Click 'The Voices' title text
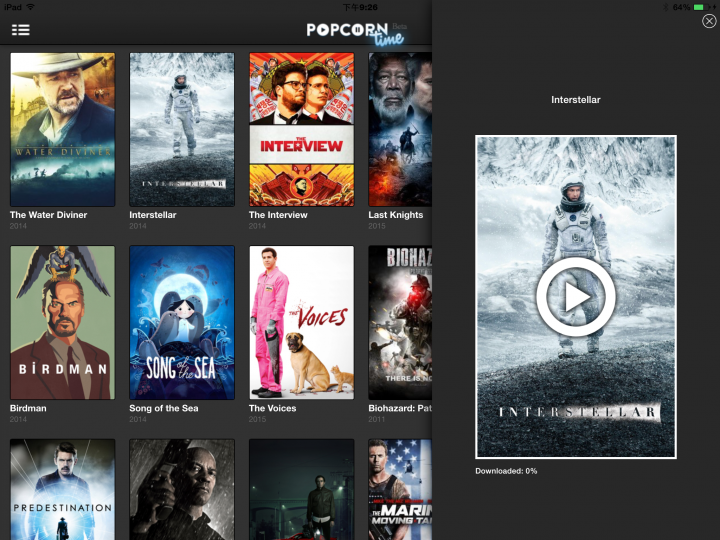The height and width of the screenshot is (540, 720). click(x=272, y=408)
